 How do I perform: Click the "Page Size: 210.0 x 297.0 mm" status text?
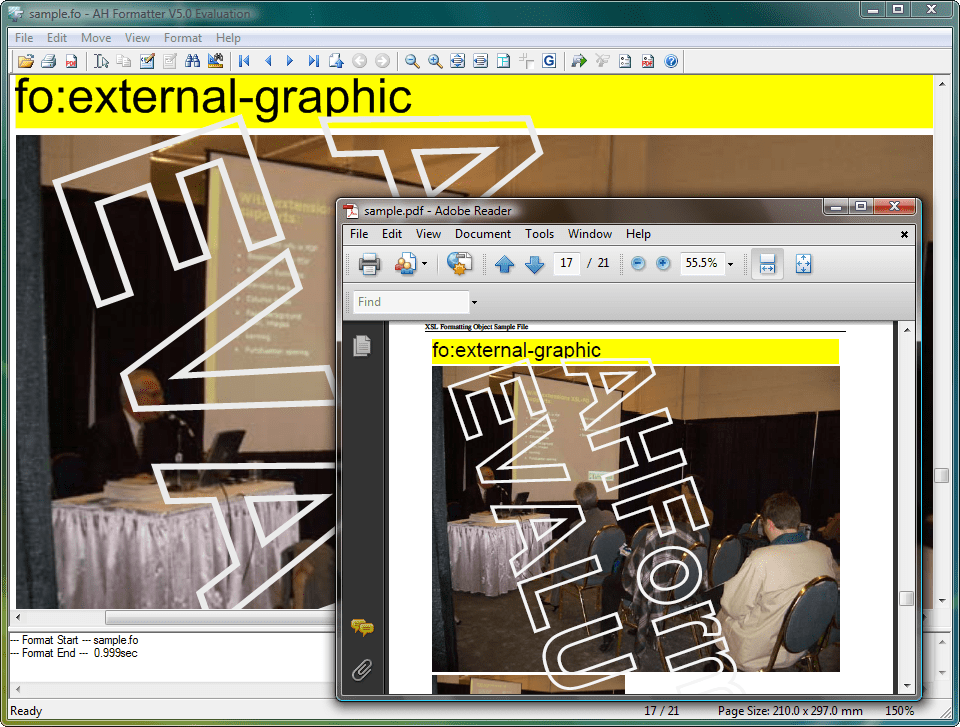790,711
